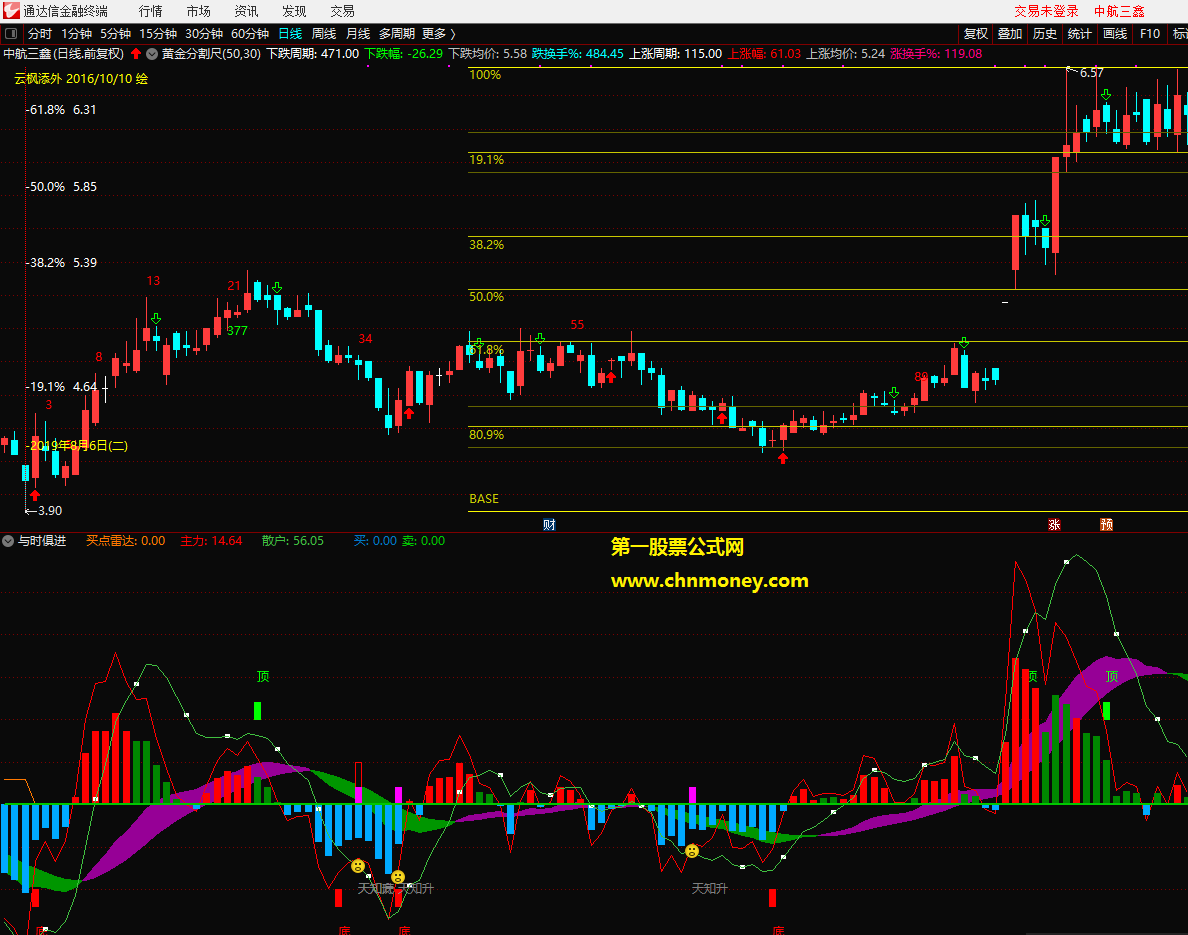Open the F10 company info
The width and height of the screenshot is (1188, 935).
coord(1149,33)
